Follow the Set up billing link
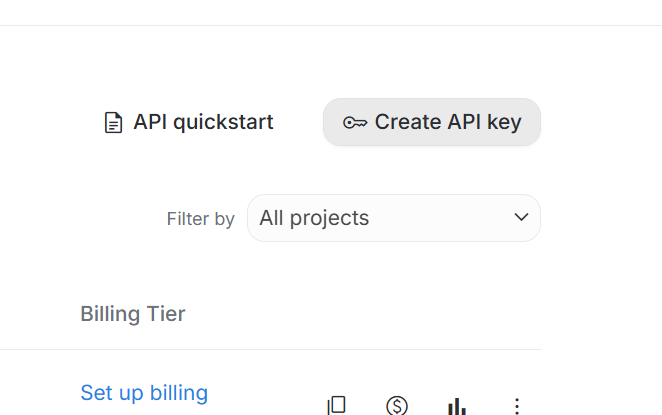 tap(144, 393)
